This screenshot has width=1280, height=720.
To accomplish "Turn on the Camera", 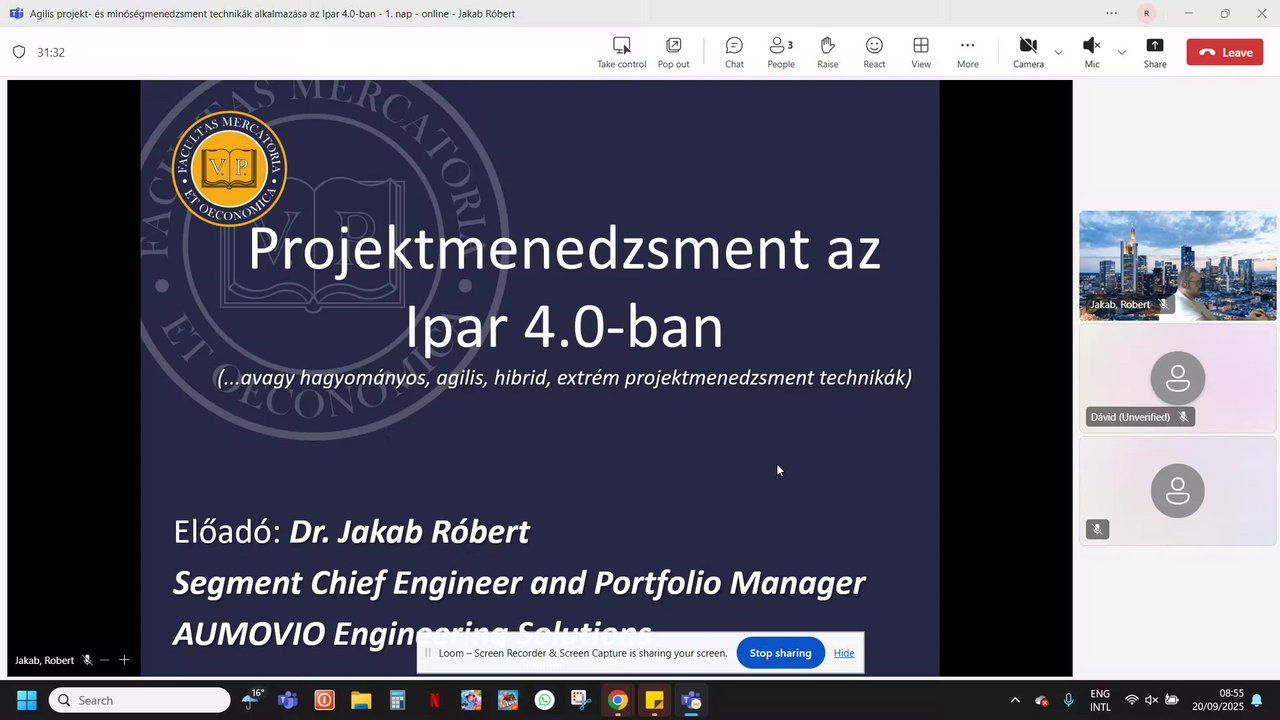I will tap(1028, 52).
